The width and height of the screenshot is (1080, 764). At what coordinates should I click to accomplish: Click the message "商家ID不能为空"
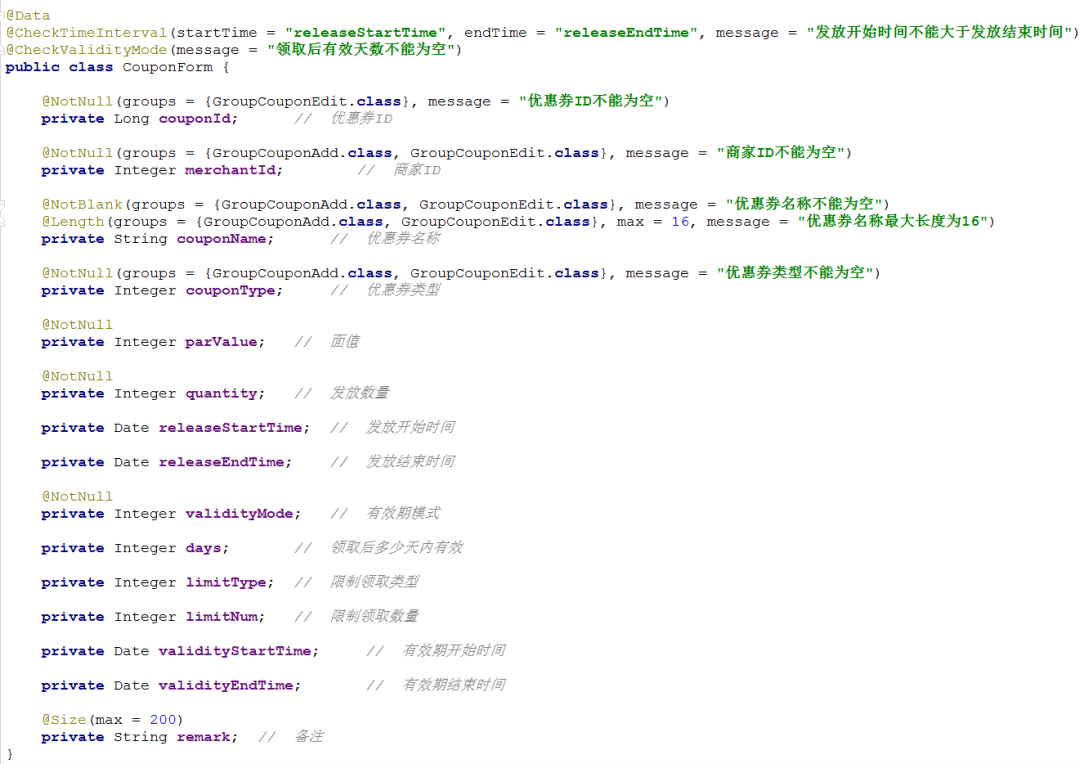point(781,153)
